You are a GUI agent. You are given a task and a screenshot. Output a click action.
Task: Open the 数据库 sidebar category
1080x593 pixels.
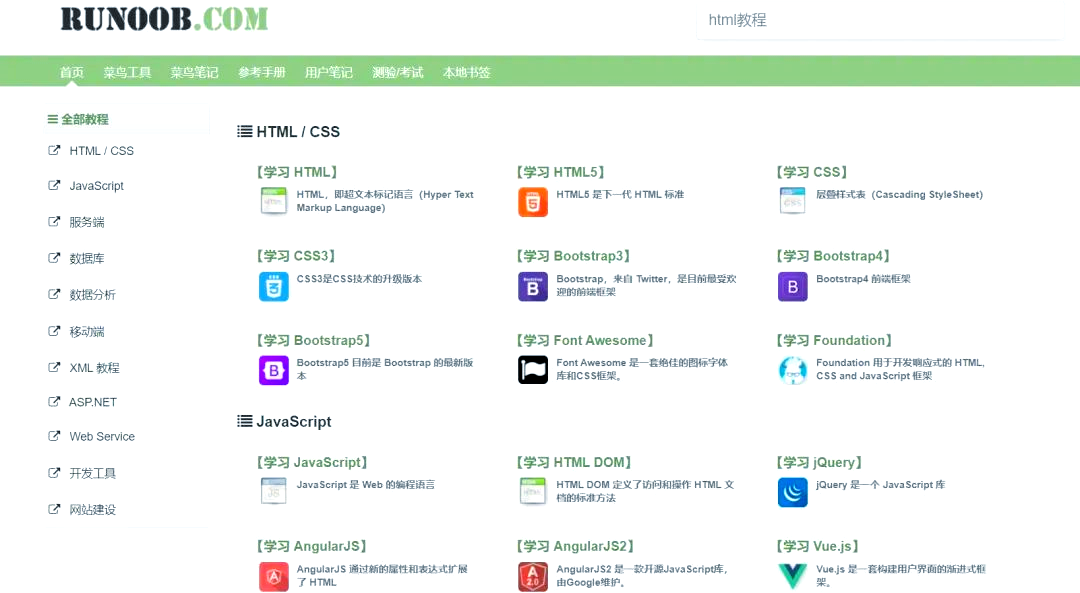87,259
